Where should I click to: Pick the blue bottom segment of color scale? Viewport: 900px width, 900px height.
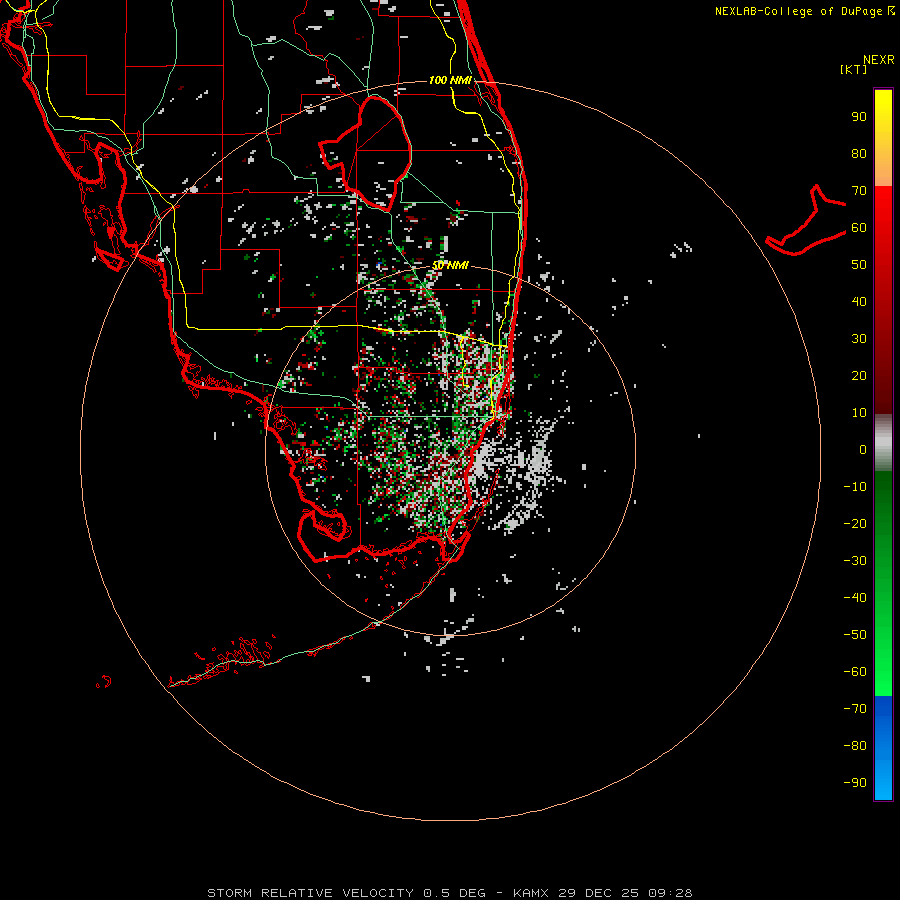coord(883,748)
